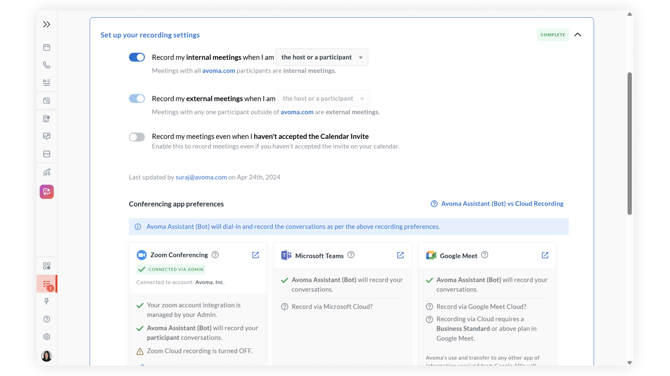Open external meetings host or participant dropdown

click(x=323, y=99)
